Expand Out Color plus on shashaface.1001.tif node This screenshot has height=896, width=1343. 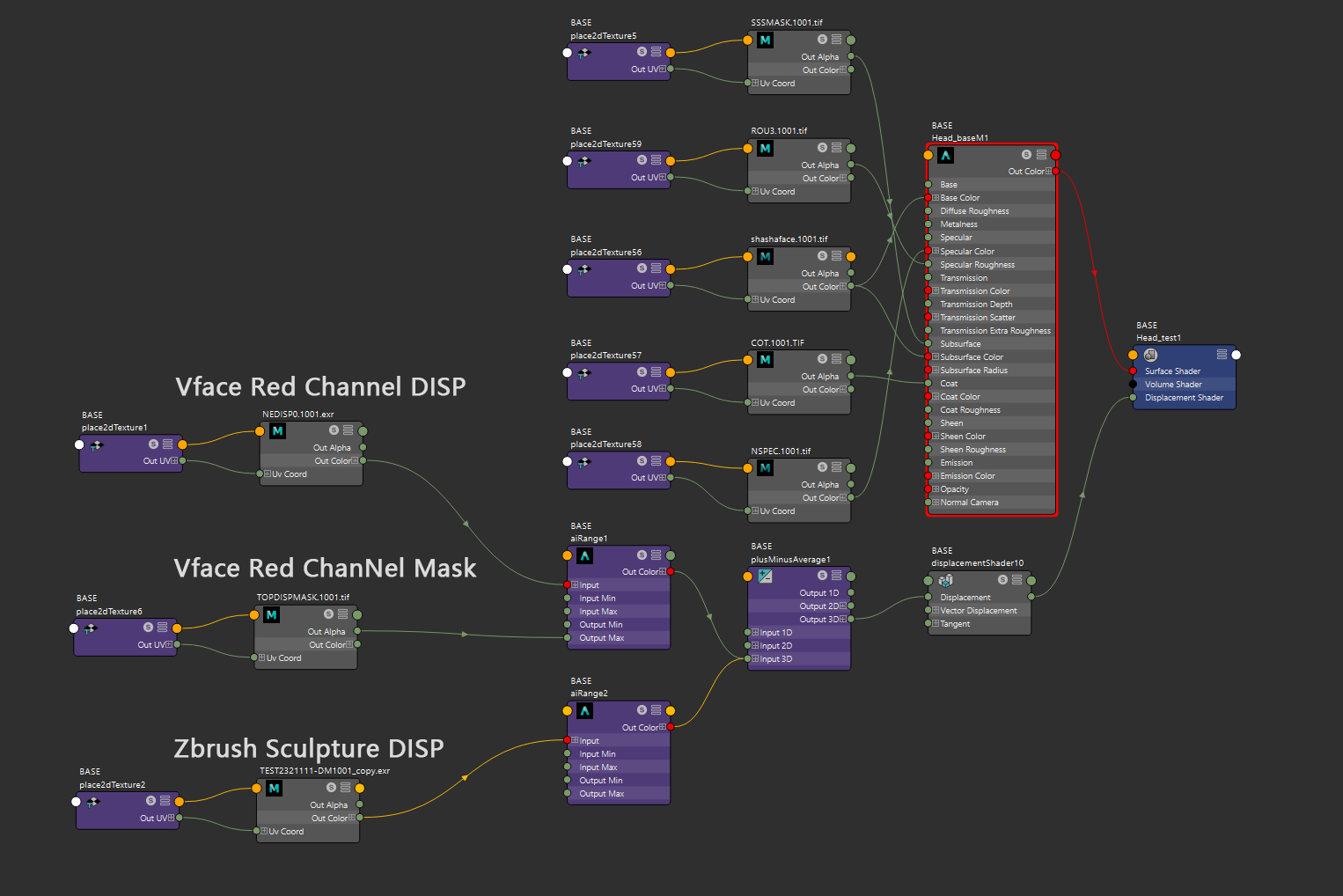tap(843, 286)
